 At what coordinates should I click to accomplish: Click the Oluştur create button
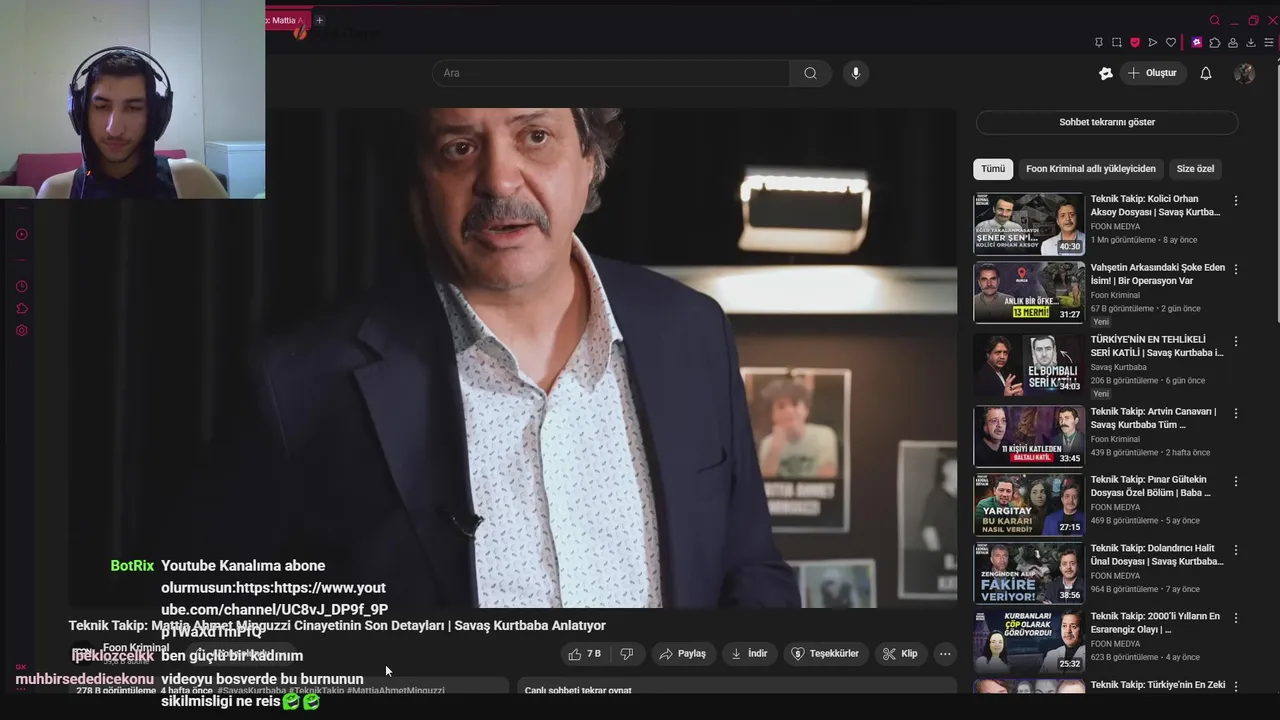tap(1153, 73)
